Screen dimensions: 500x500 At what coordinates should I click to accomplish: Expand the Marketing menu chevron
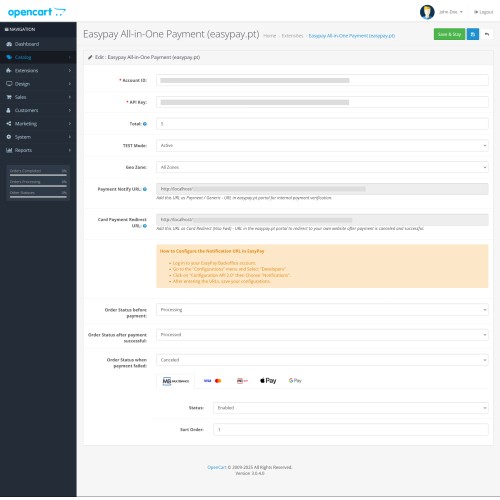[70, 124]
